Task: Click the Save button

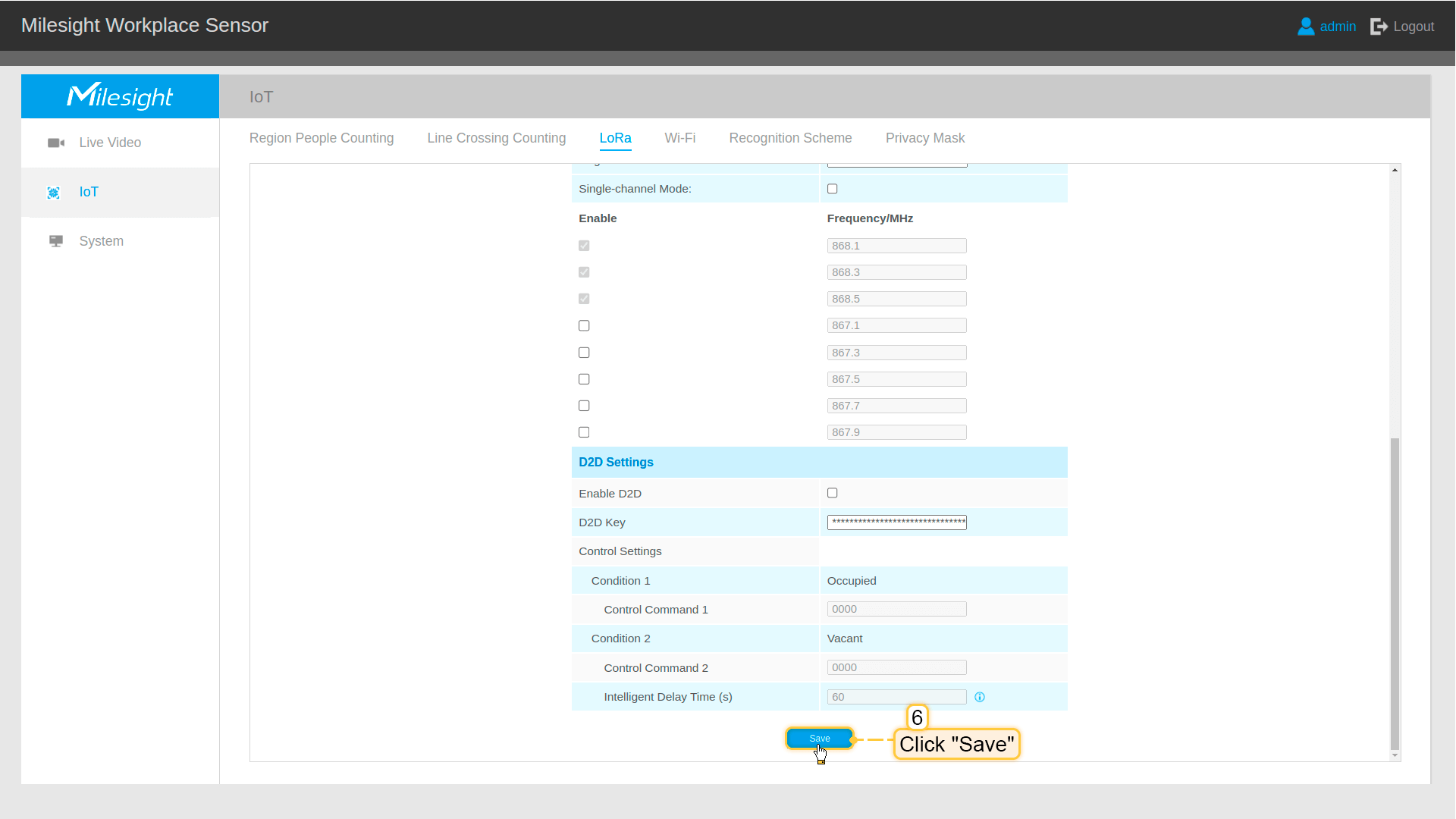Action: (x=819, y=738)
